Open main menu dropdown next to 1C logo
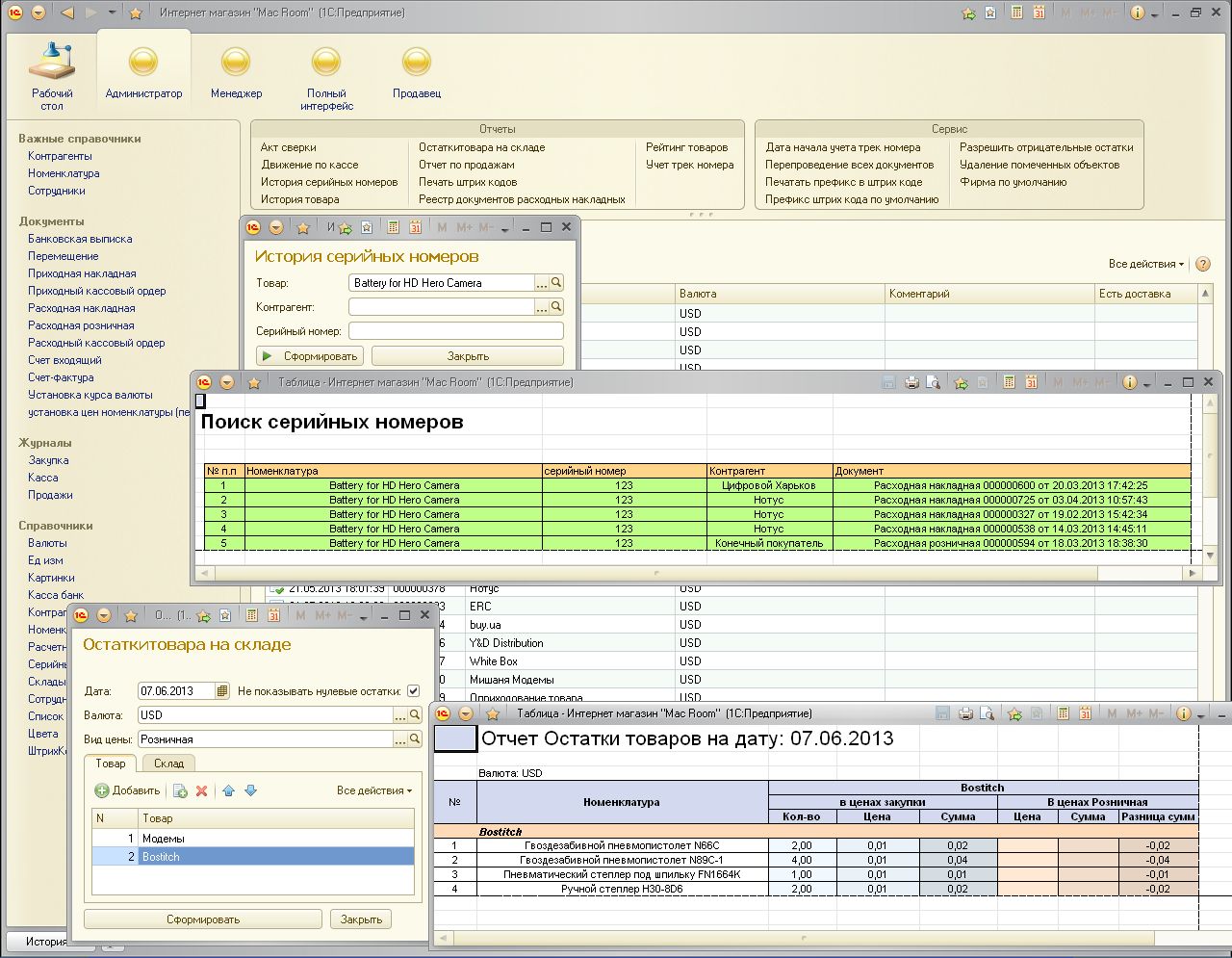Screen dimensions: 1232x958 [x=38, y=13]
